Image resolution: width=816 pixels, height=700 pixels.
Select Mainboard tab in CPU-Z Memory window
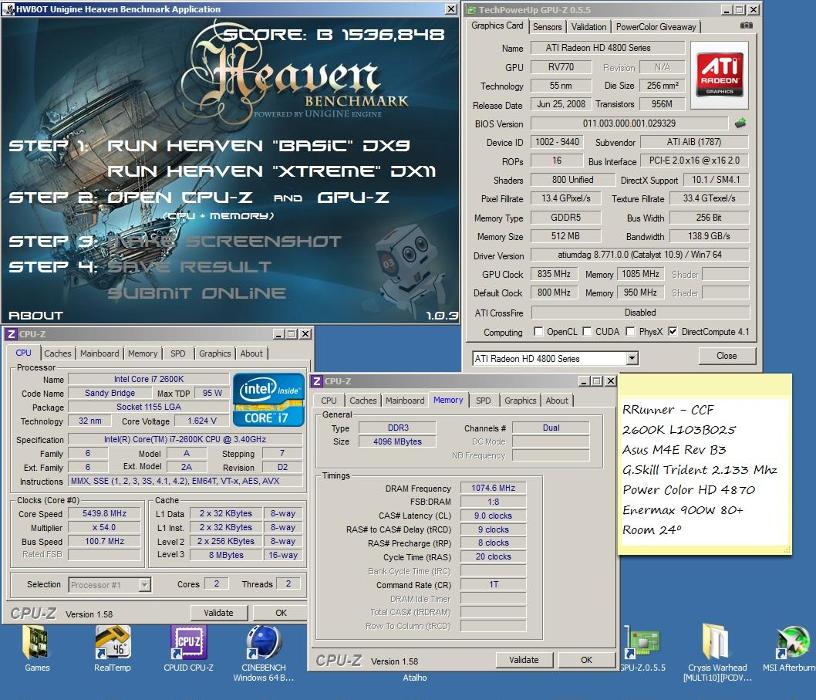coord(405,401)
